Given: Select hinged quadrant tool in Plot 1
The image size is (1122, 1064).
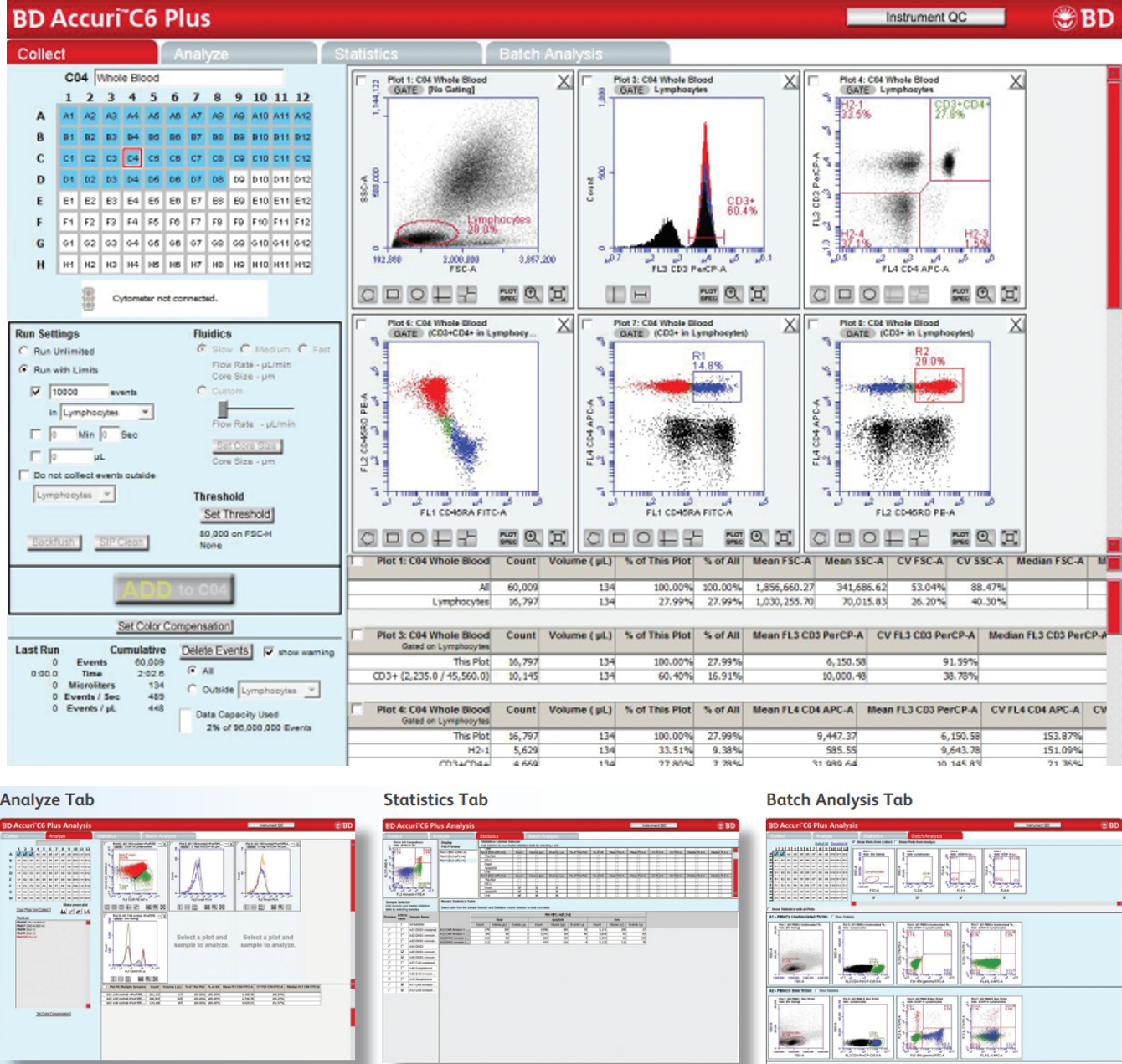Looking at the screenshot, I should pyautogui.click(x=466, y=294).
